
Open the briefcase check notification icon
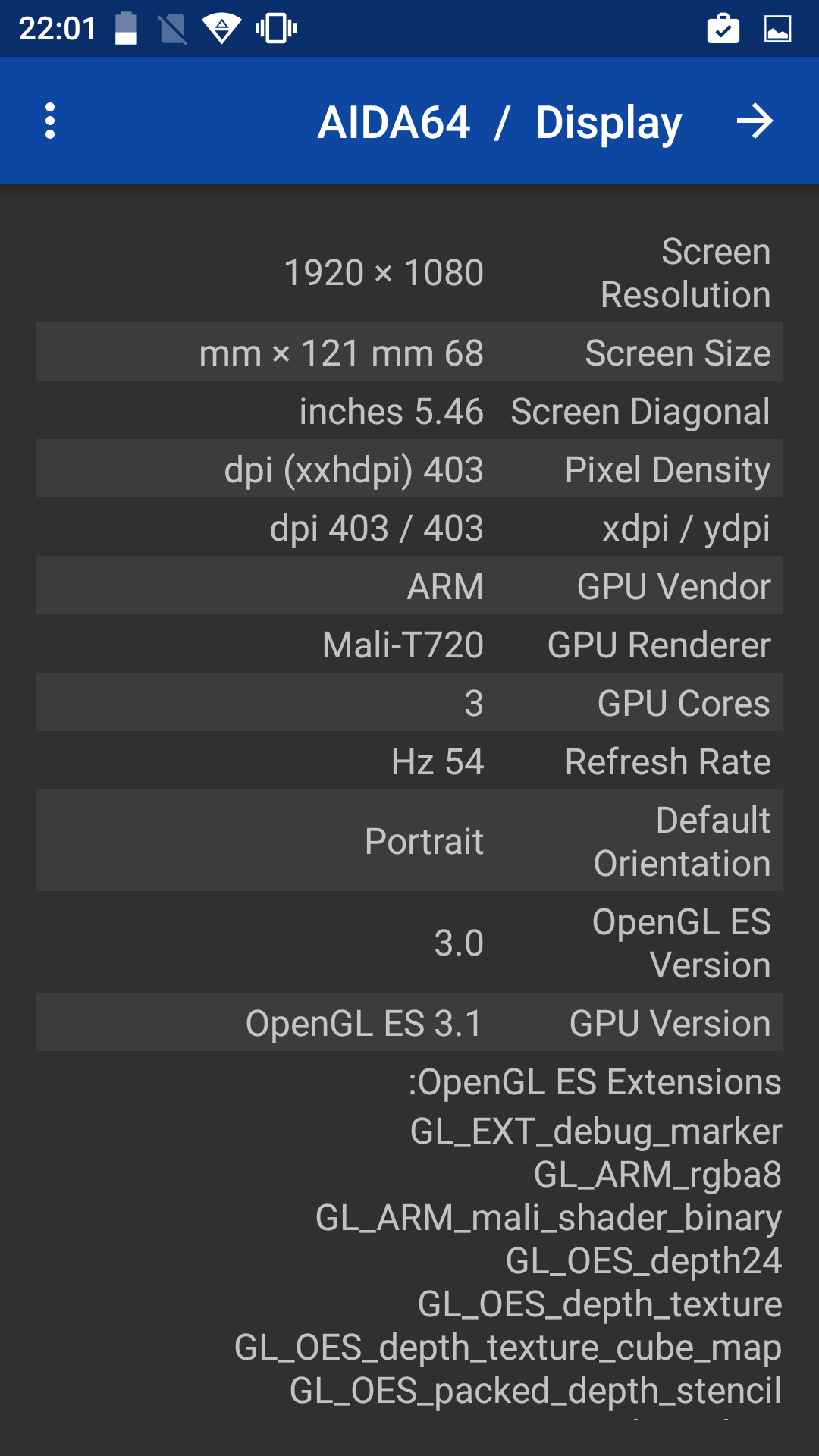(x=723, y=29)
